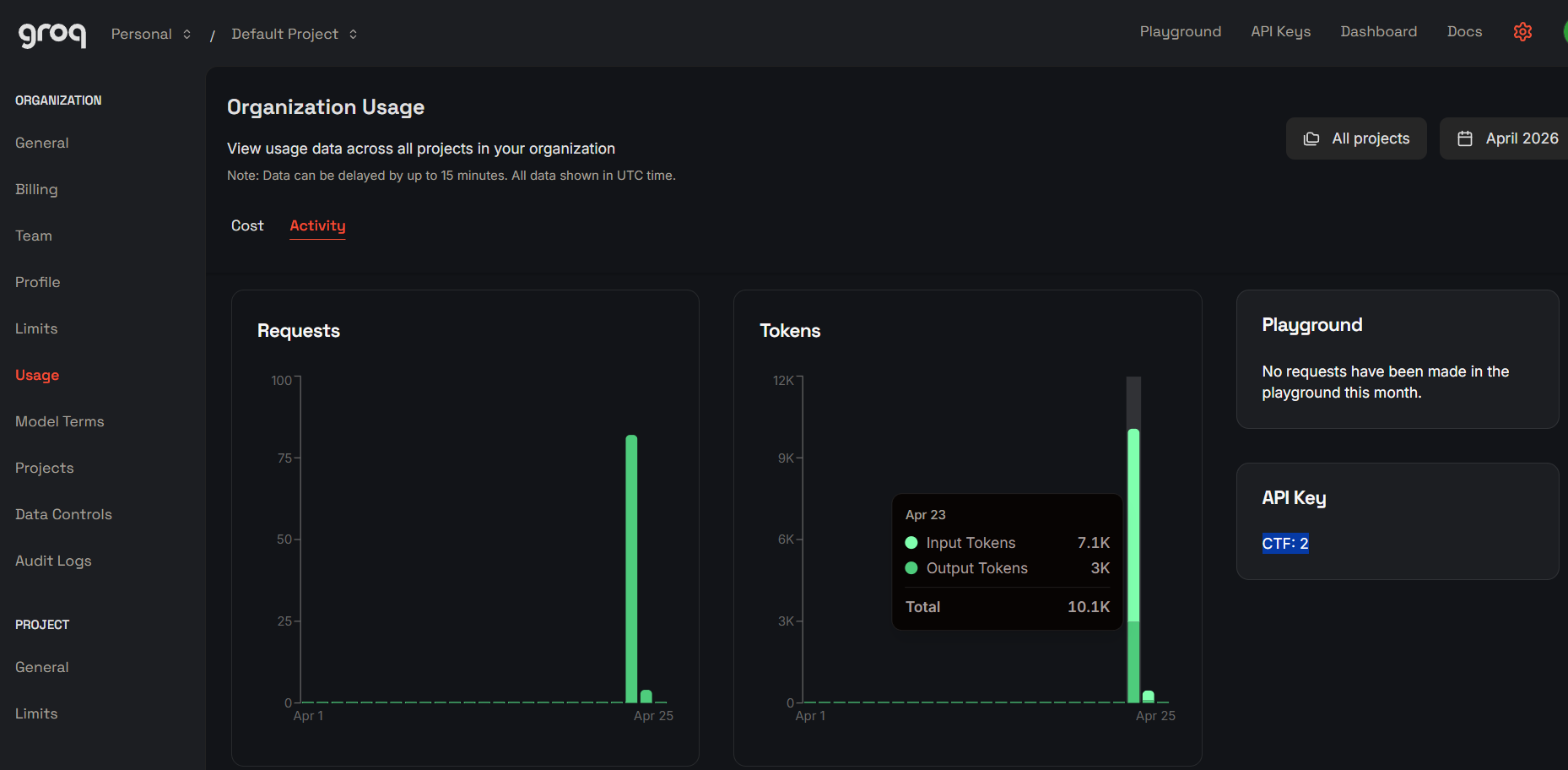Go to Playground in the top navigation

[1180, 31]
